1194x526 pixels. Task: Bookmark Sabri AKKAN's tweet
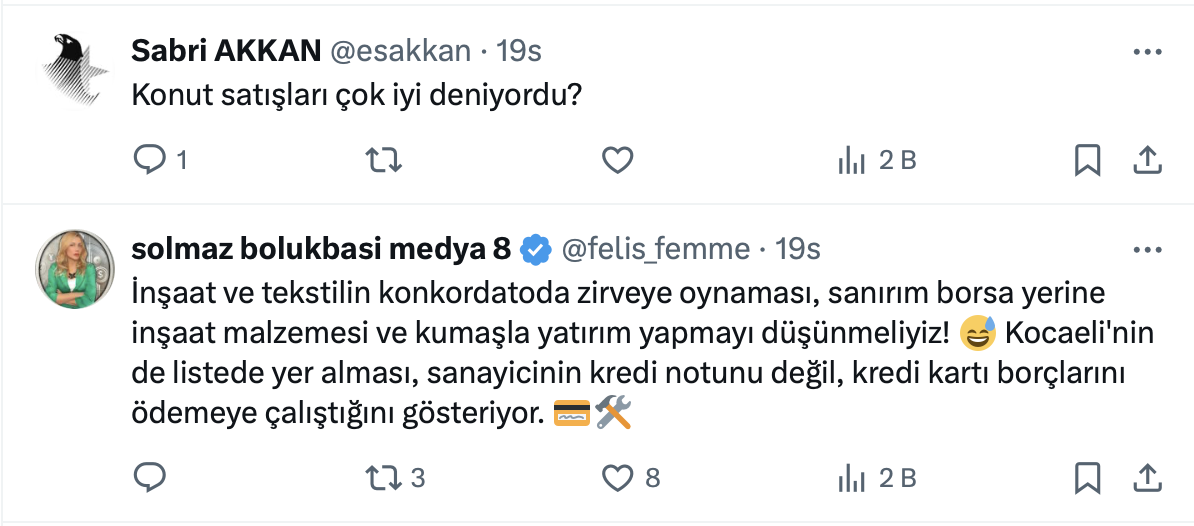click(1087, 160)
